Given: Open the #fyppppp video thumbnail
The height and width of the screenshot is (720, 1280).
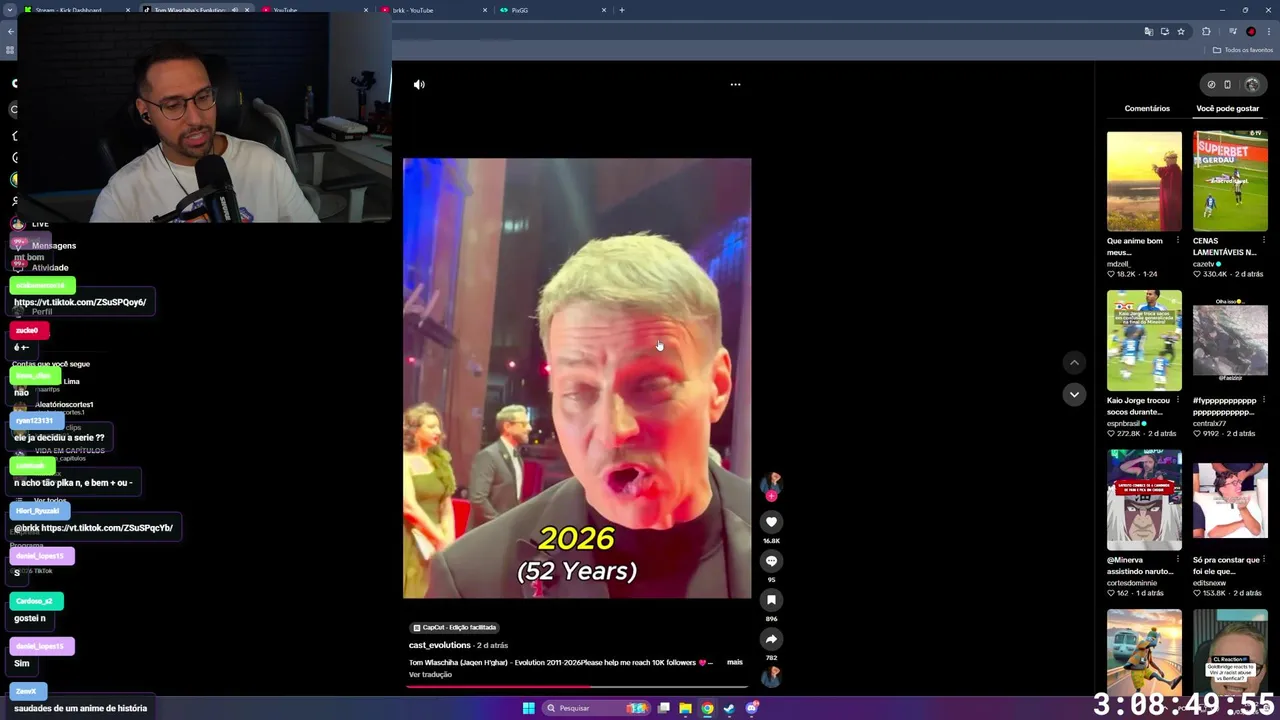Looking at the screenshot, I should 1230,340.
